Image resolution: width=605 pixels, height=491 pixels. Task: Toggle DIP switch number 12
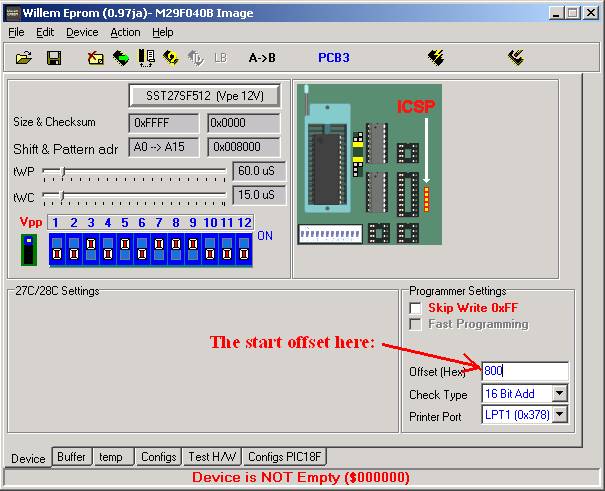click(x=243, y=249)
